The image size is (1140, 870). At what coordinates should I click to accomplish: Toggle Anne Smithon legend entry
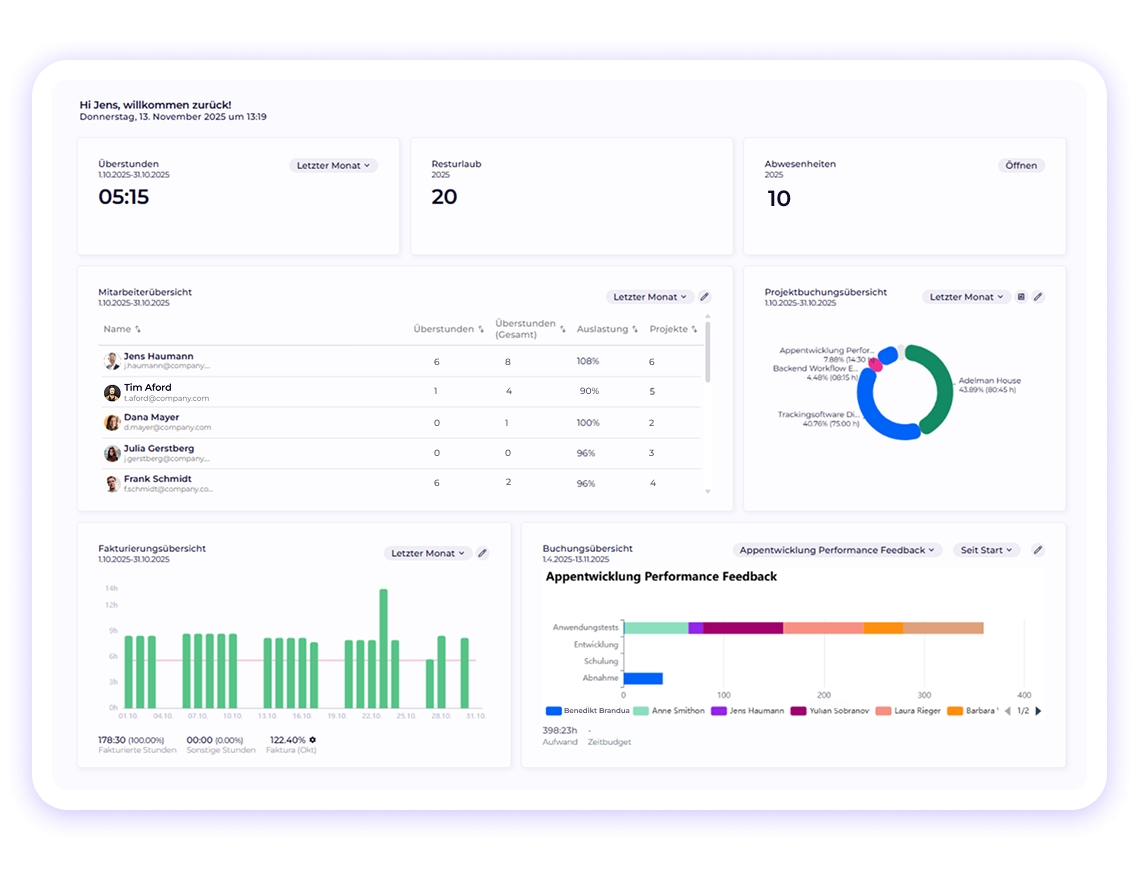[669, 711]
